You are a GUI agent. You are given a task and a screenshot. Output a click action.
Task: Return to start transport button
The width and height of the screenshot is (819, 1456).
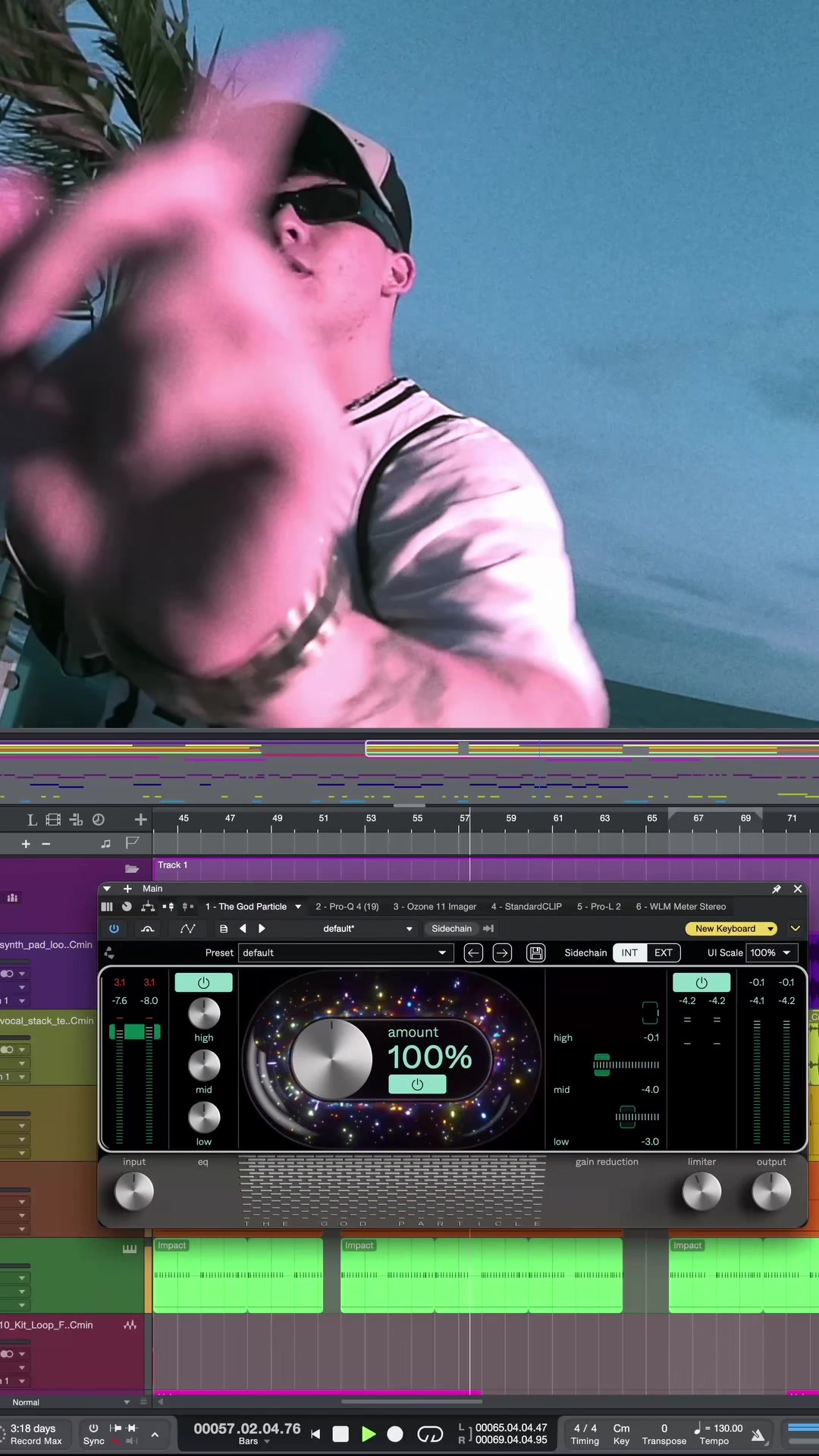pyautogui.click(x=315, y=1434)
